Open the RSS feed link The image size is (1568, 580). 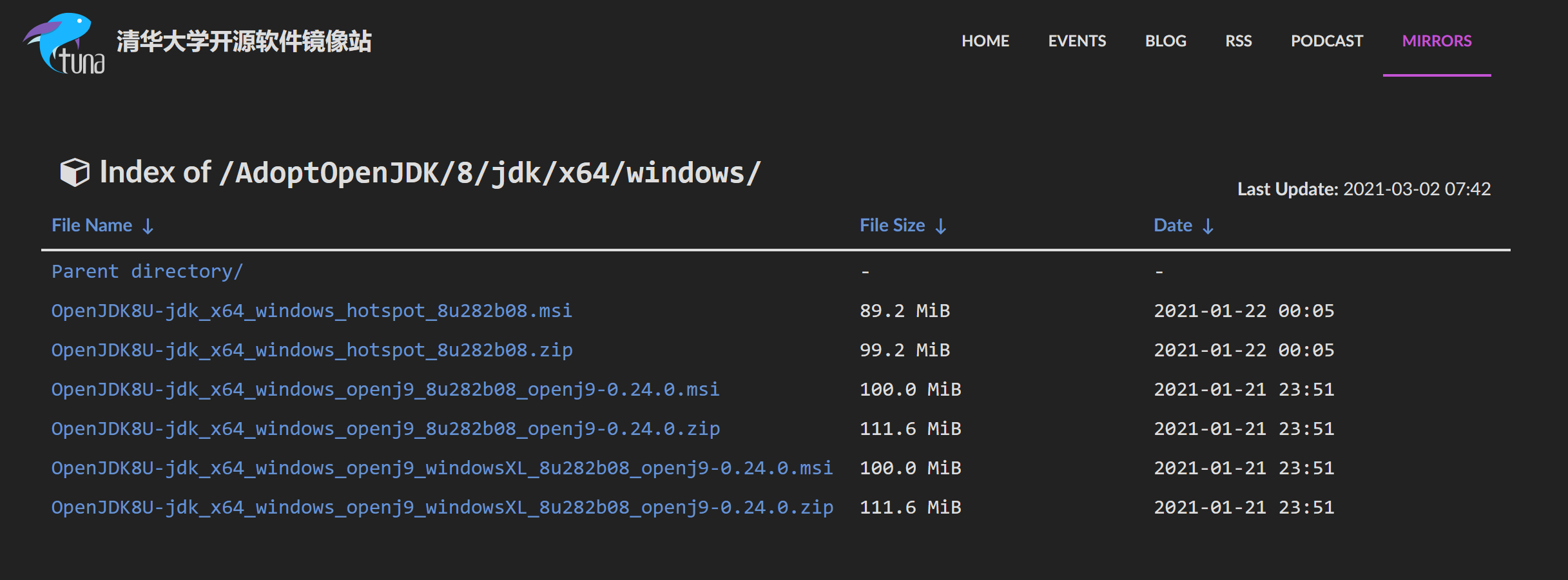point(1238,41)
